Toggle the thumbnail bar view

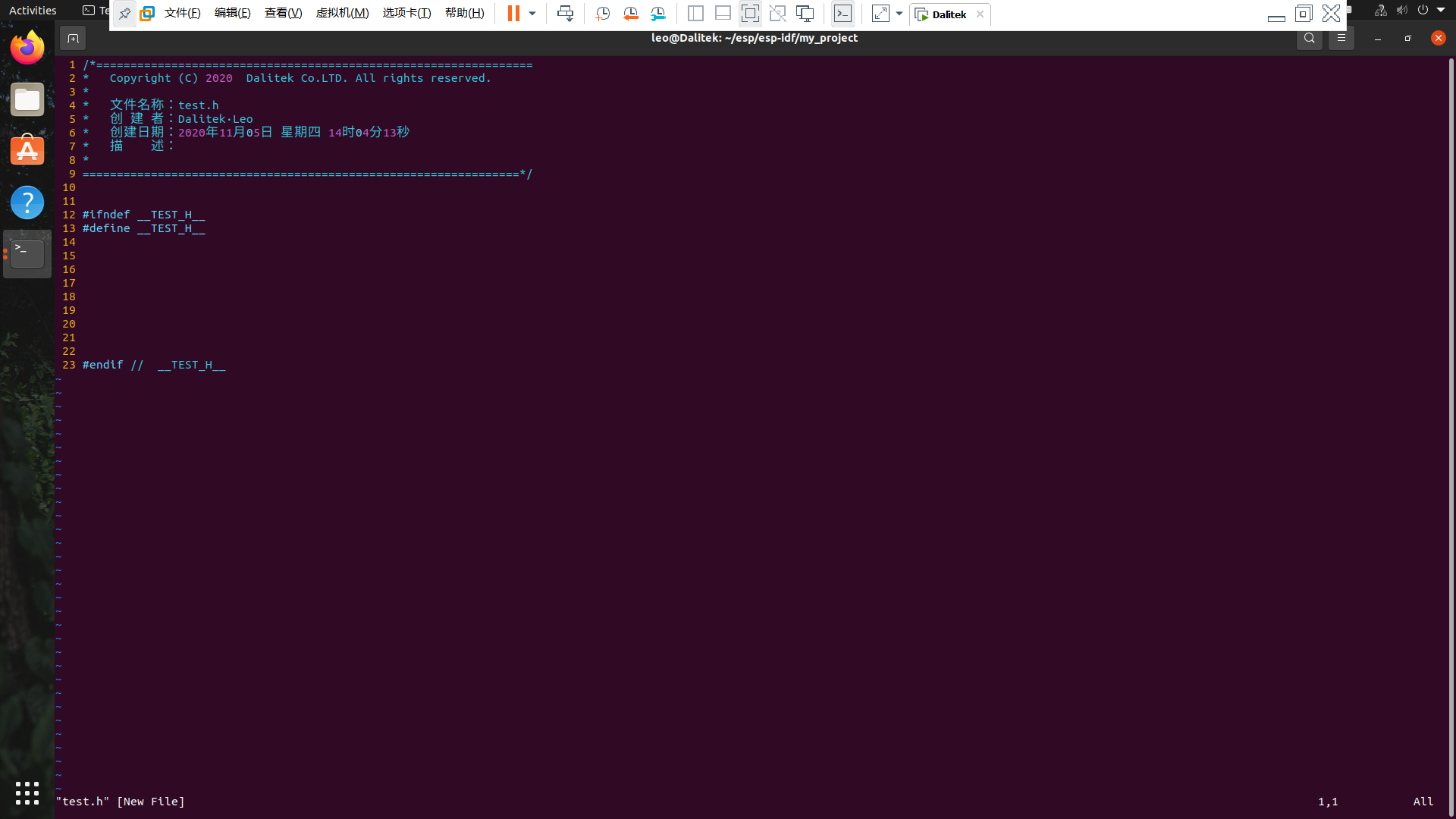[723, 14]
